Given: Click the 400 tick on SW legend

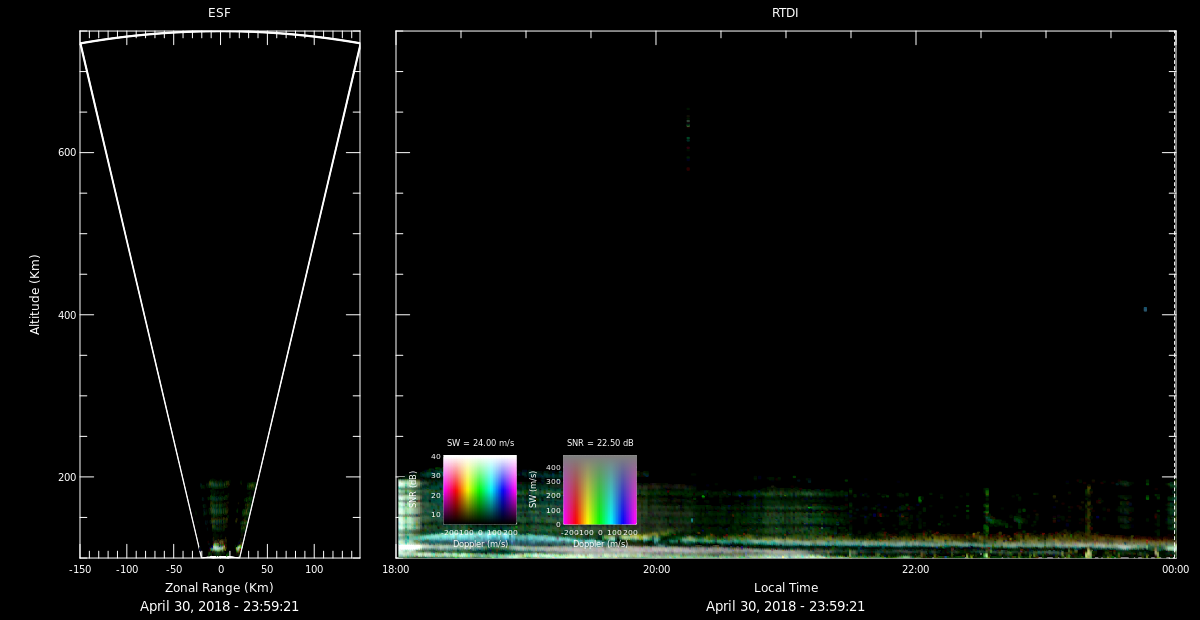Looking at the screenshot, I should pyautogui.click(x=553, y=467).
